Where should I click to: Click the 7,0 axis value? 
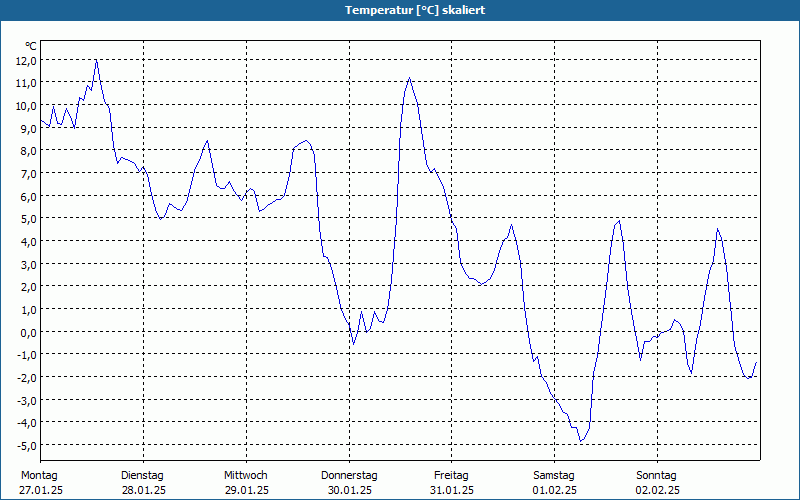[x=29, y=174]
